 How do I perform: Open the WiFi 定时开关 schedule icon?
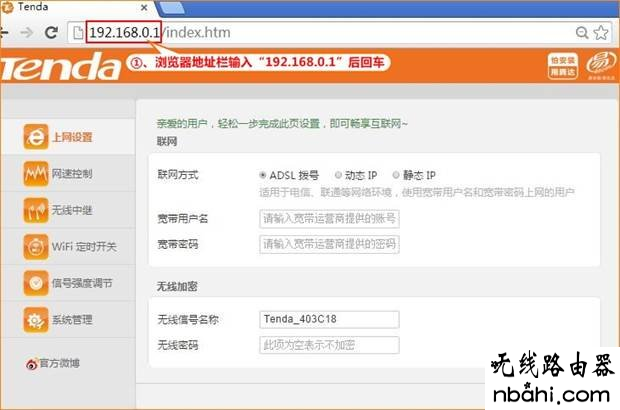(x=36, y=247)
